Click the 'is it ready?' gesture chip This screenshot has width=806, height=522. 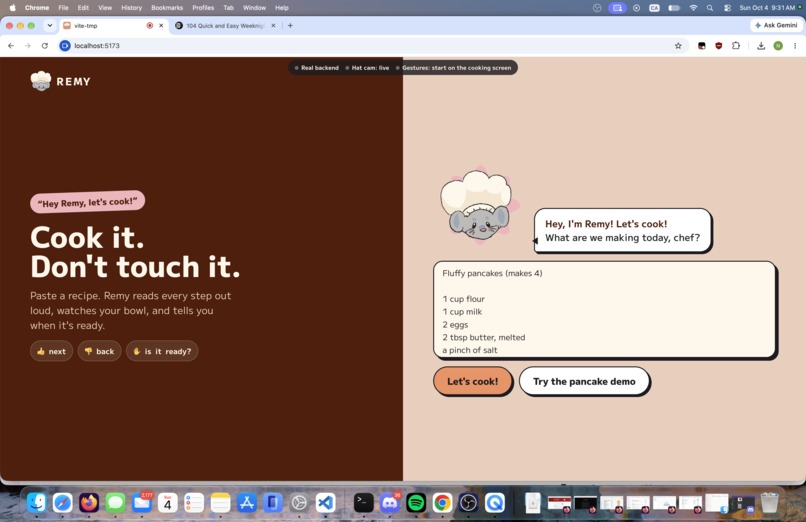pos(162,351)
